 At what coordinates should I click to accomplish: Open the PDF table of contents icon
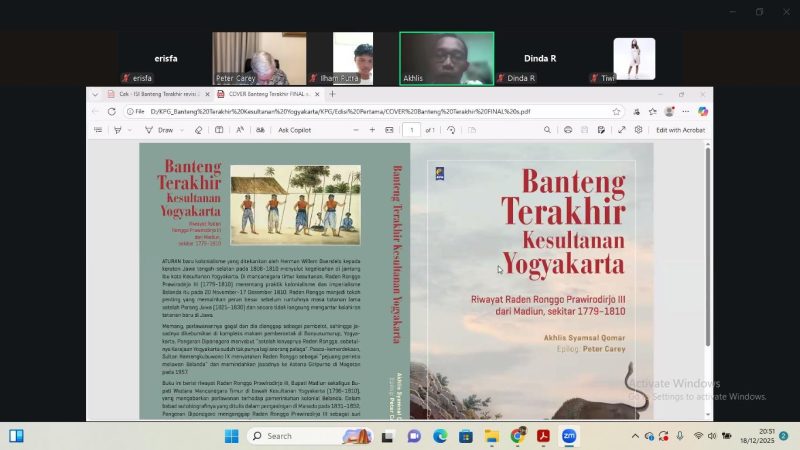coord(96,130)
